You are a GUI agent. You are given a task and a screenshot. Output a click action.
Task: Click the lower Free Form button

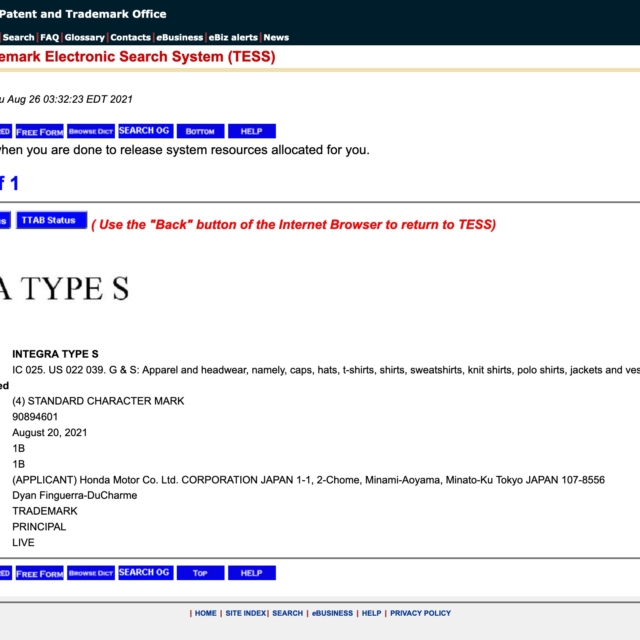coord(40,573)
